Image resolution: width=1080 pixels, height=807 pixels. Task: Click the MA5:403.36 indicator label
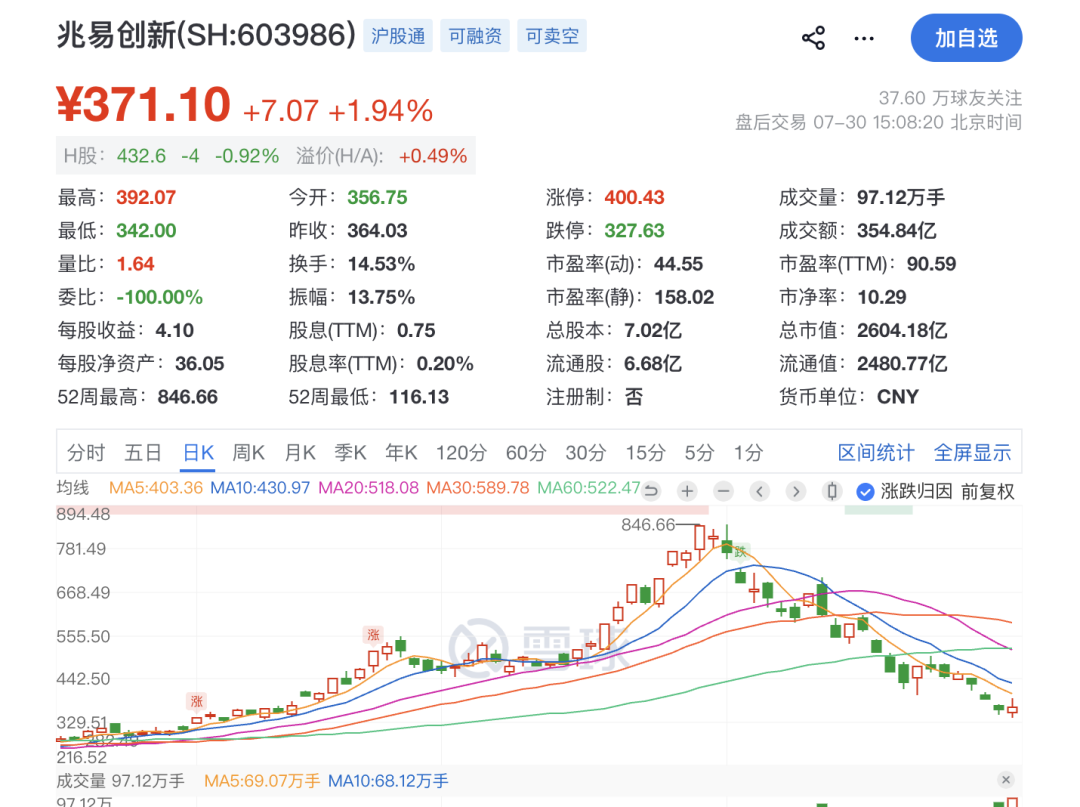tap(156, 488)
